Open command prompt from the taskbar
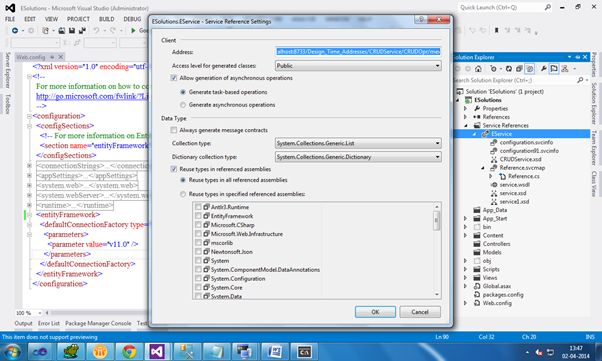Screen dimensions: 602x361 [304, 351]
